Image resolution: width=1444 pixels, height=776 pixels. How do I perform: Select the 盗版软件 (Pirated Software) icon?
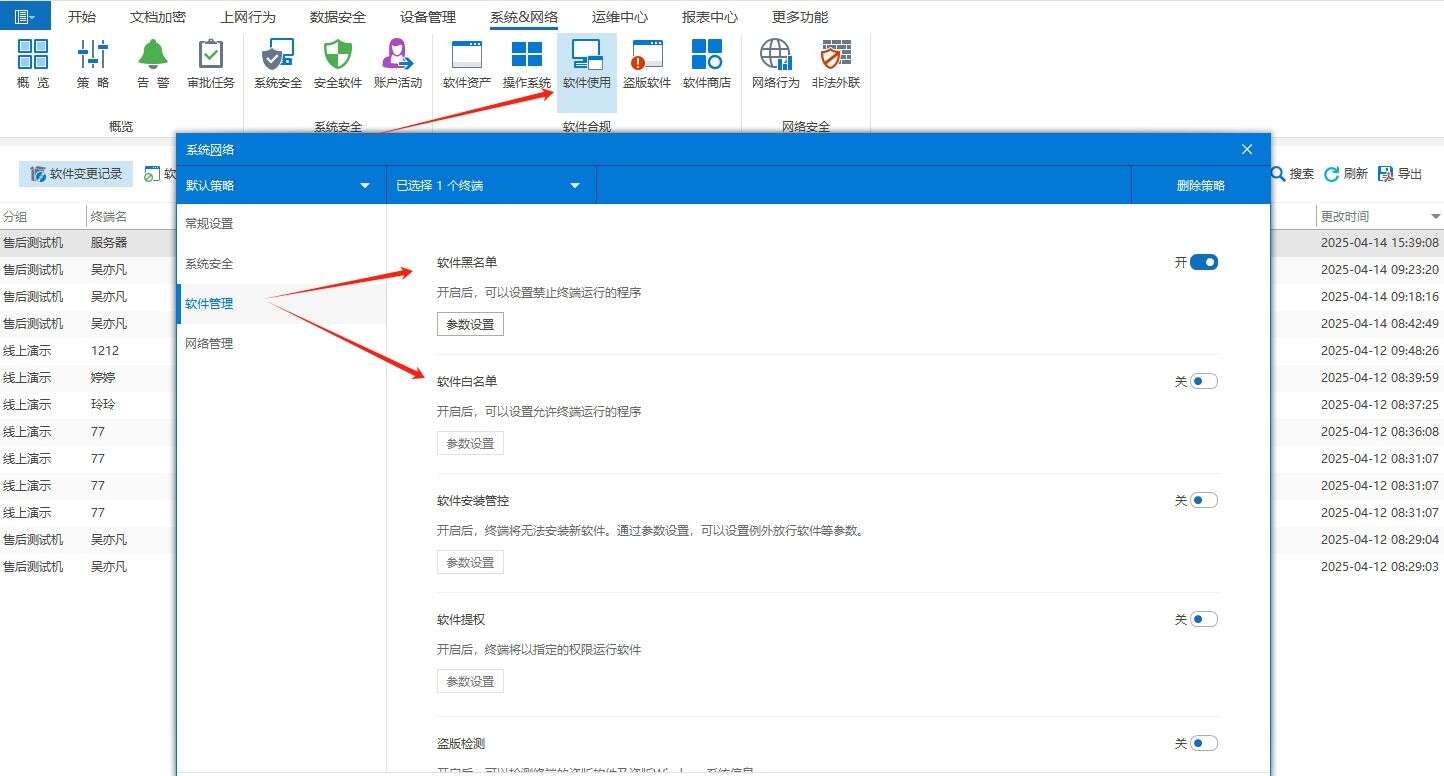pos(647,62)
